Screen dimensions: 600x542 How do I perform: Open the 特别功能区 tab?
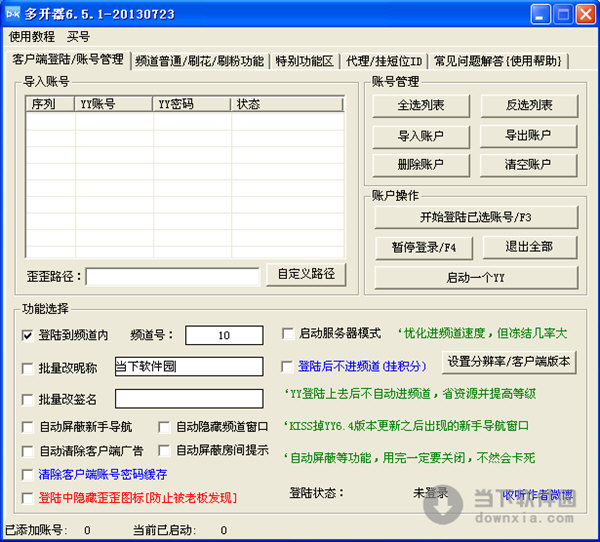pos(304,61)
